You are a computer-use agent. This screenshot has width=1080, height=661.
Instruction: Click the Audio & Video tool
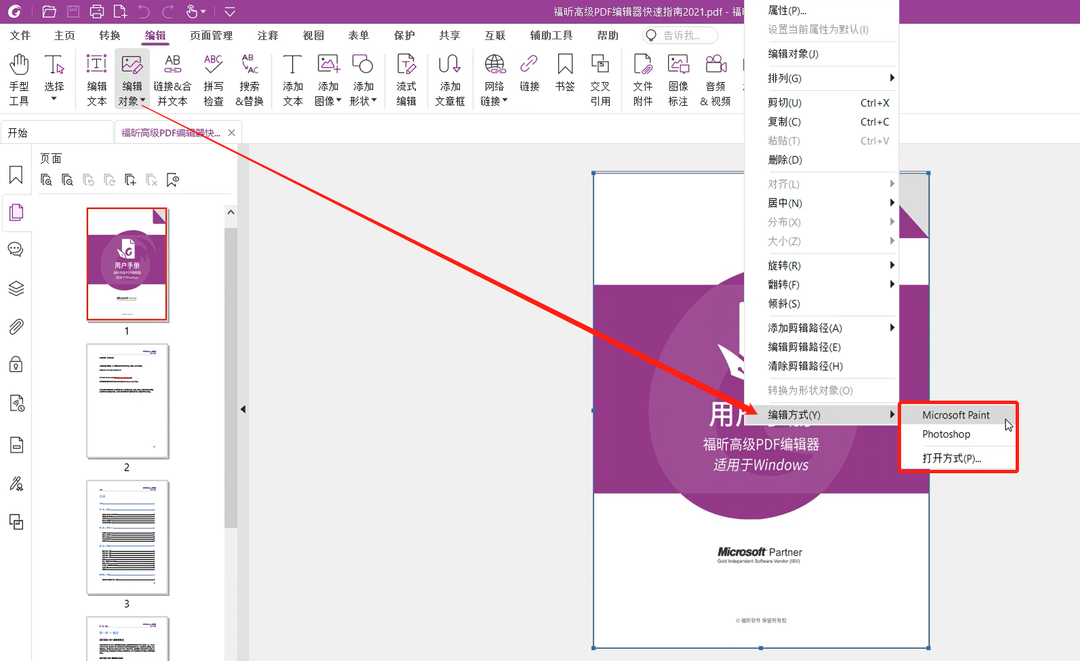pyautogui.click(x=716, y=80)
